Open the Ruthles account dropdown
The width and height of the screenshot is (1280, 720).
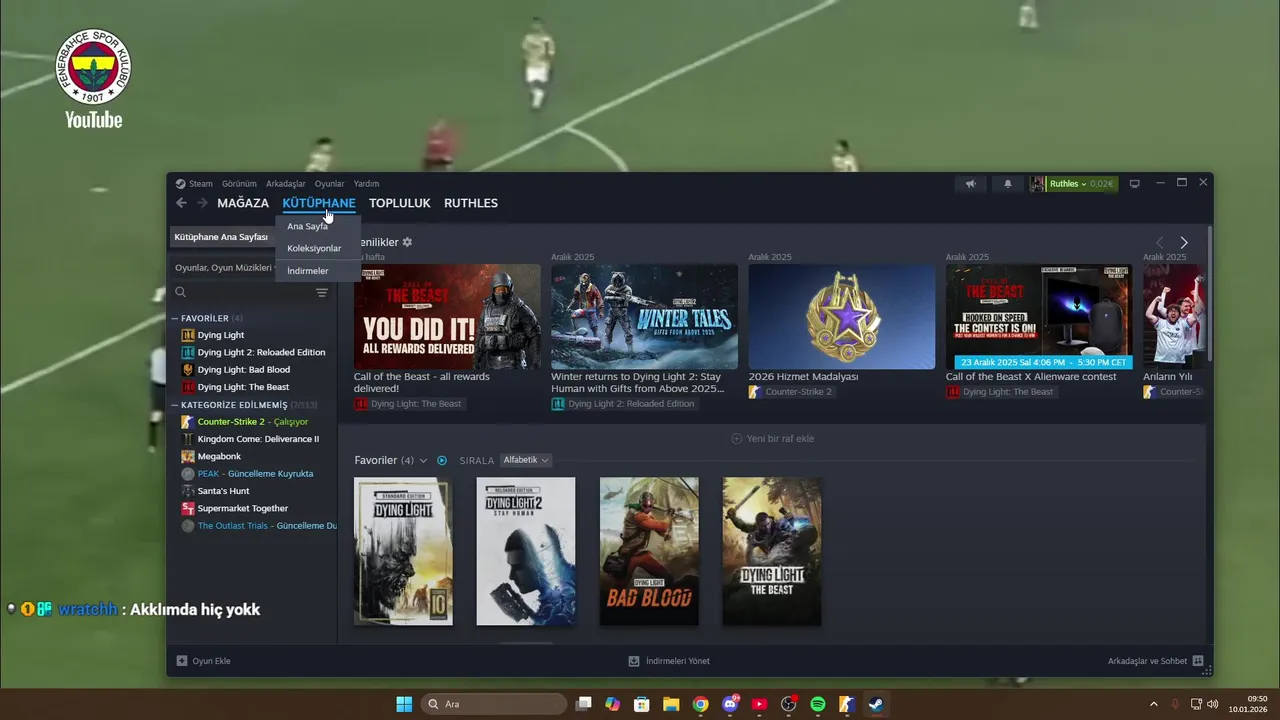point(1067,184)
